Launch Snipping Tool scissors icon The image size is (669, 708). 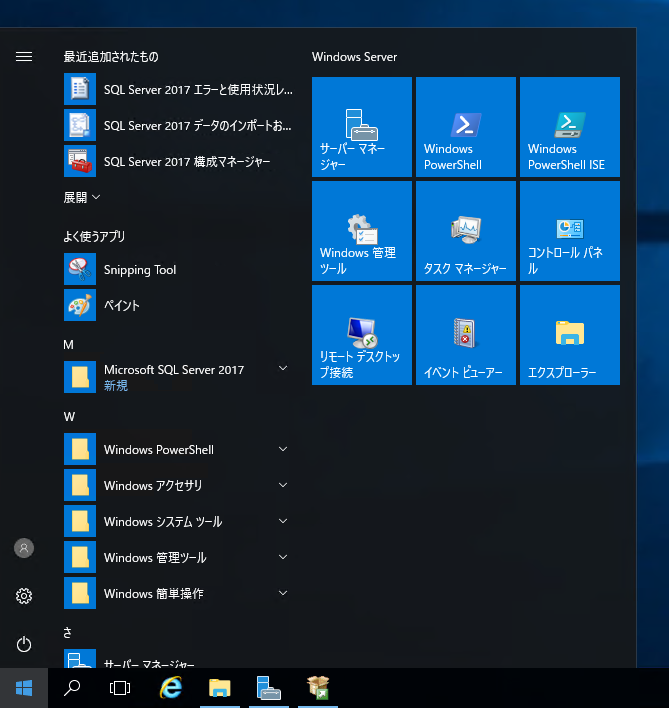click(x=80, y=269)
